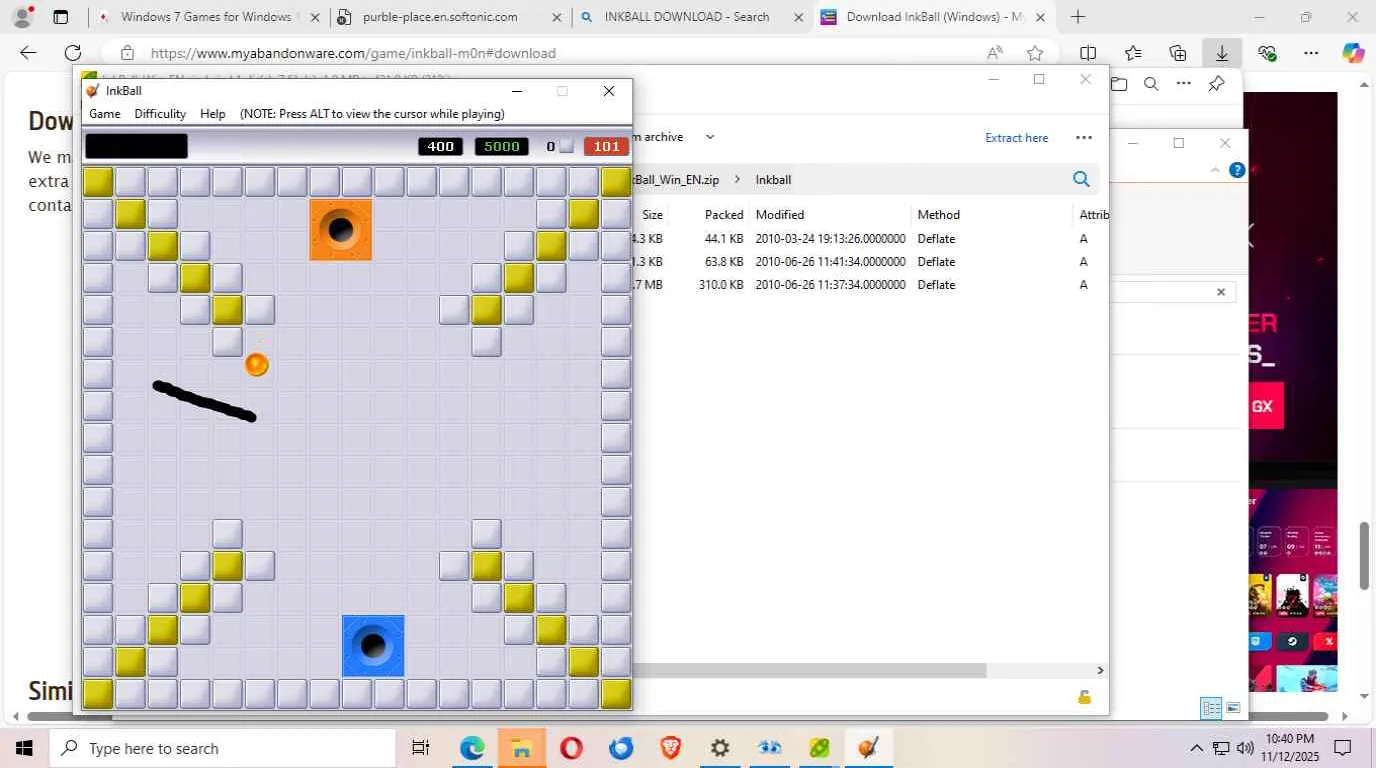Select the Inkball folder in archive breadcrumb
The height and width of the screenshot is (768, 1376).
tap(773, 180)
